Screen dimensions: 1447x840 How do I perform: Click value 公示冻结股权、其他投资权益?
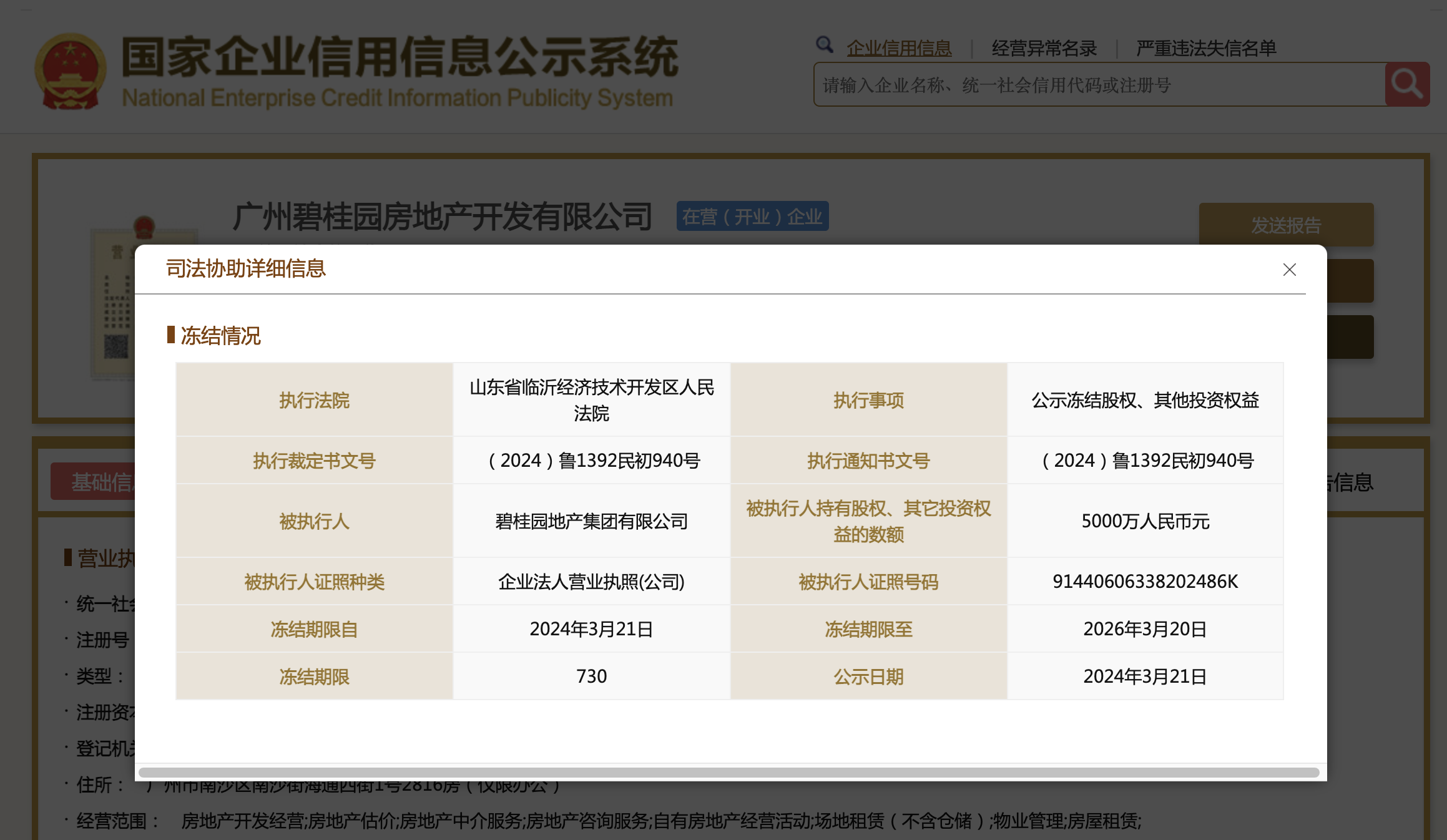tap(1145, 400)
